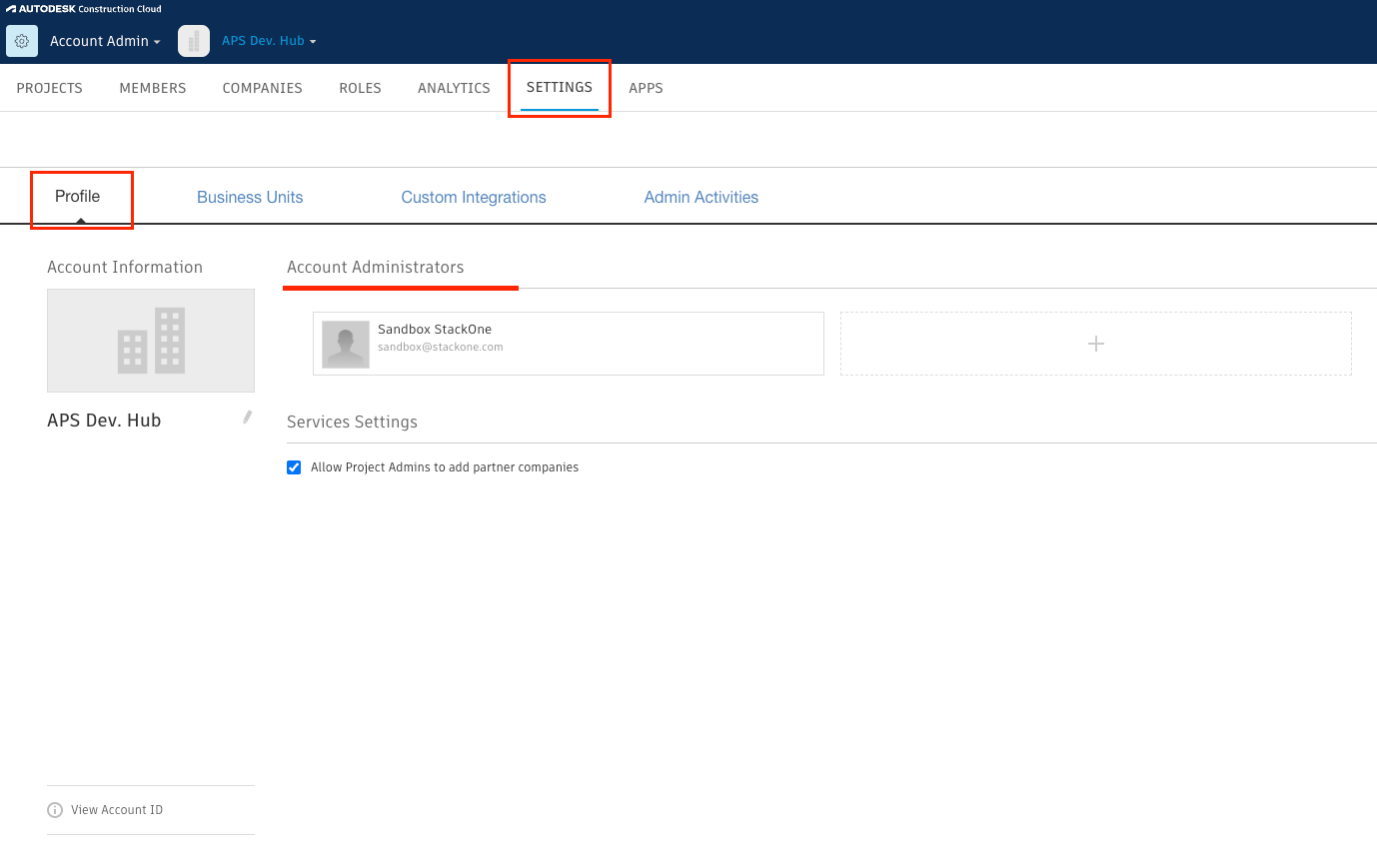
Task: Click the Services Settings heading
Action: 352,422
